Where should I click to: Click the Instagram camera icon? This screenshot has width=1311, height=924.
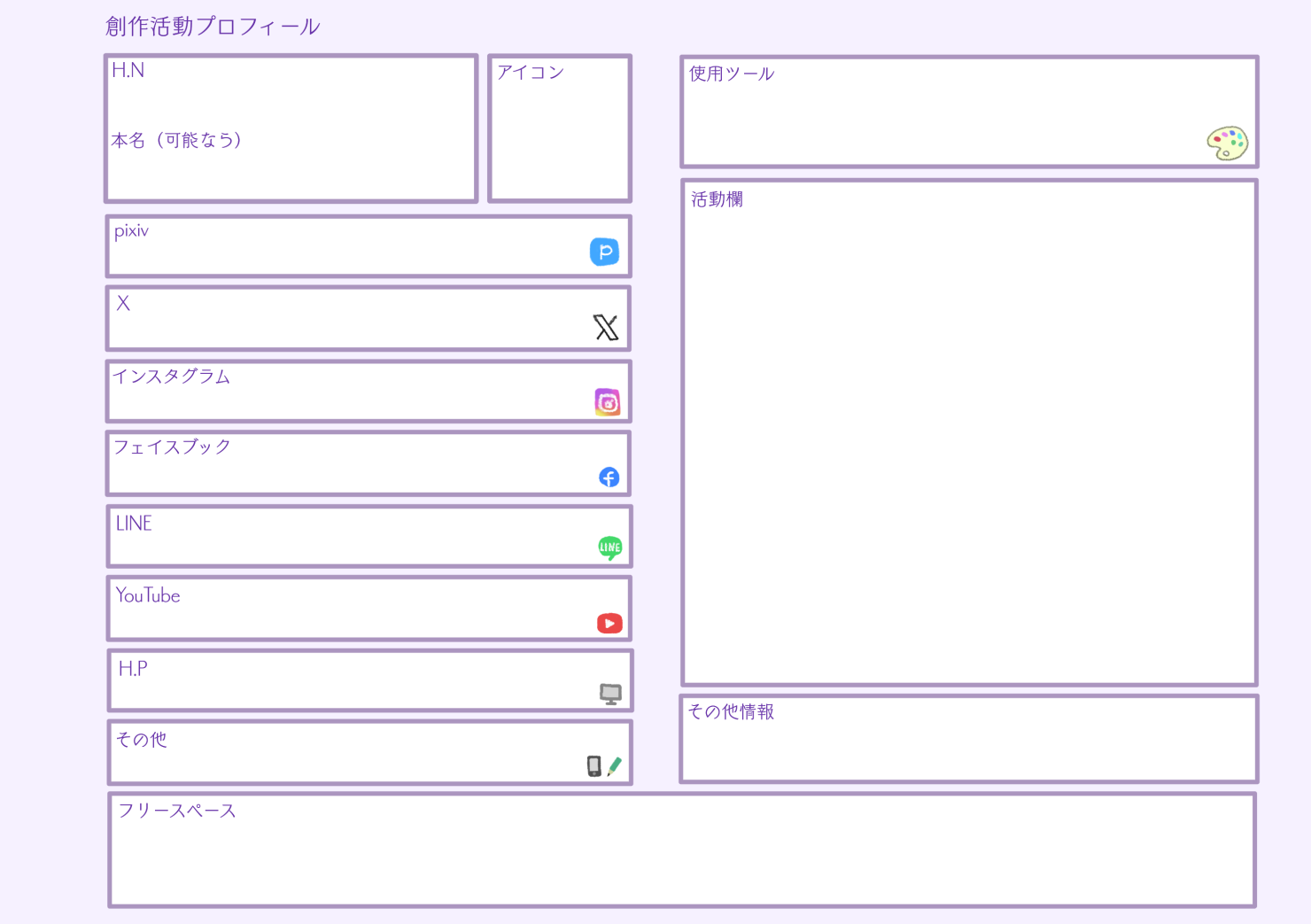[x=607, y=402]
